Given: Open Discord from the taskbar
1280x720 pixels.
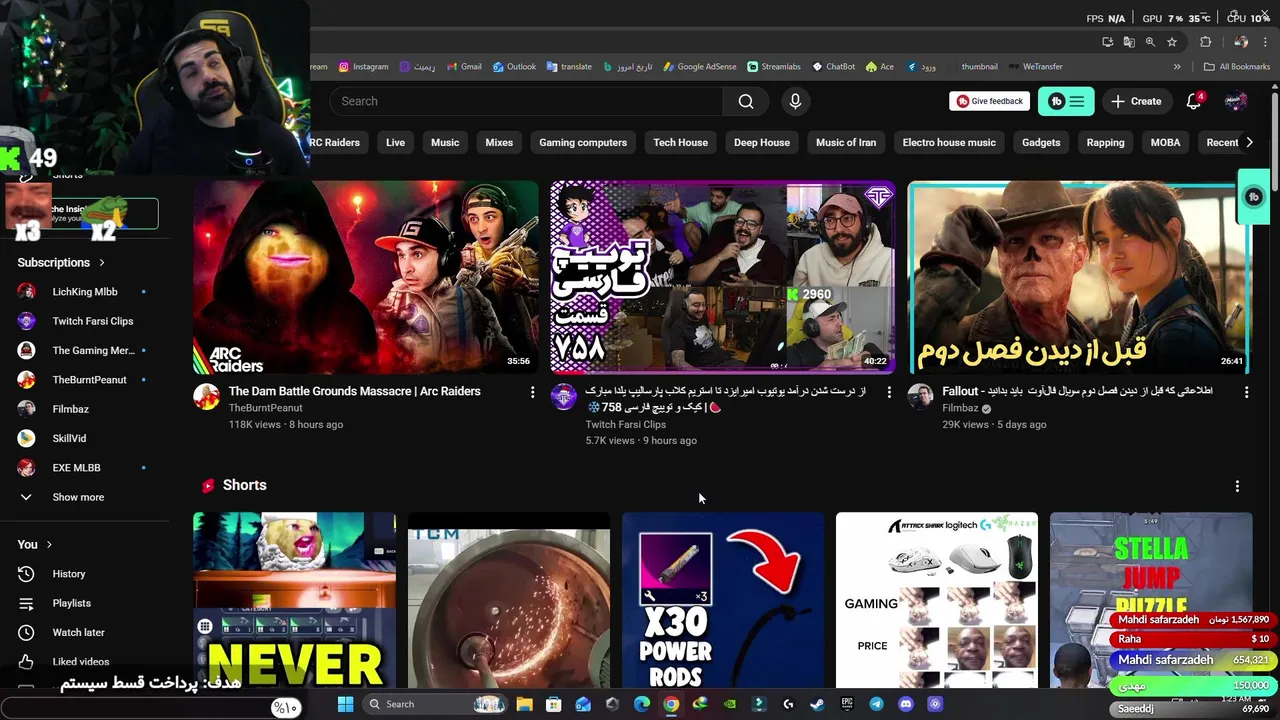Looking at the screenshot, I should 905,704.
